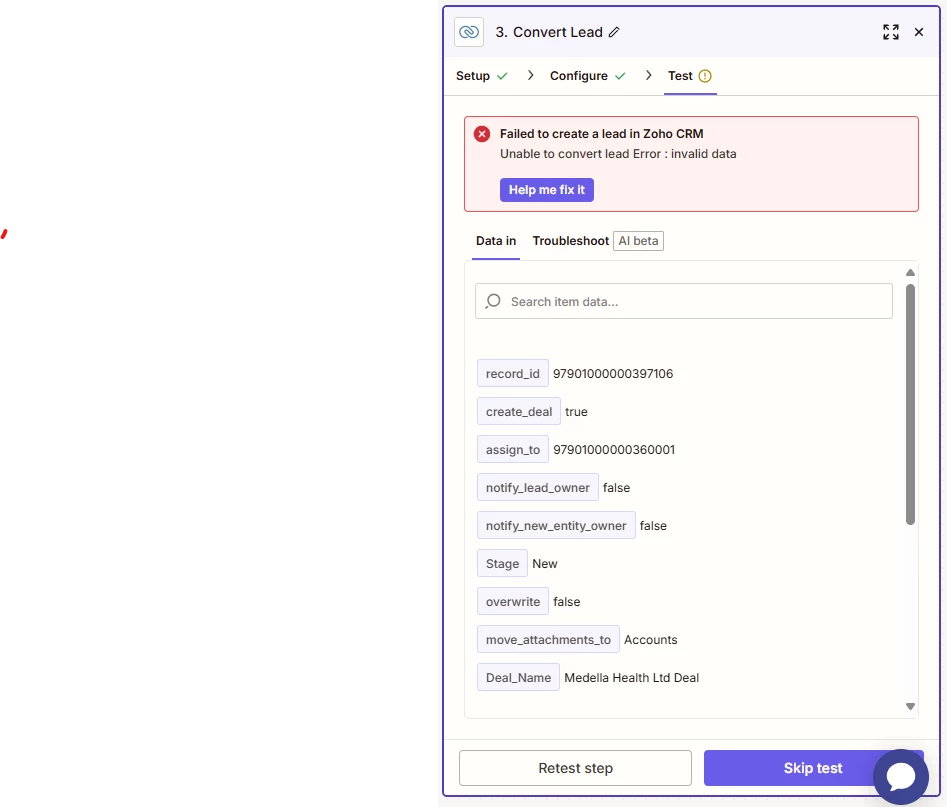Select the Stage value New
Image resolution: width=947 pixels, height=807 pixels.
(x=544, y=564)
